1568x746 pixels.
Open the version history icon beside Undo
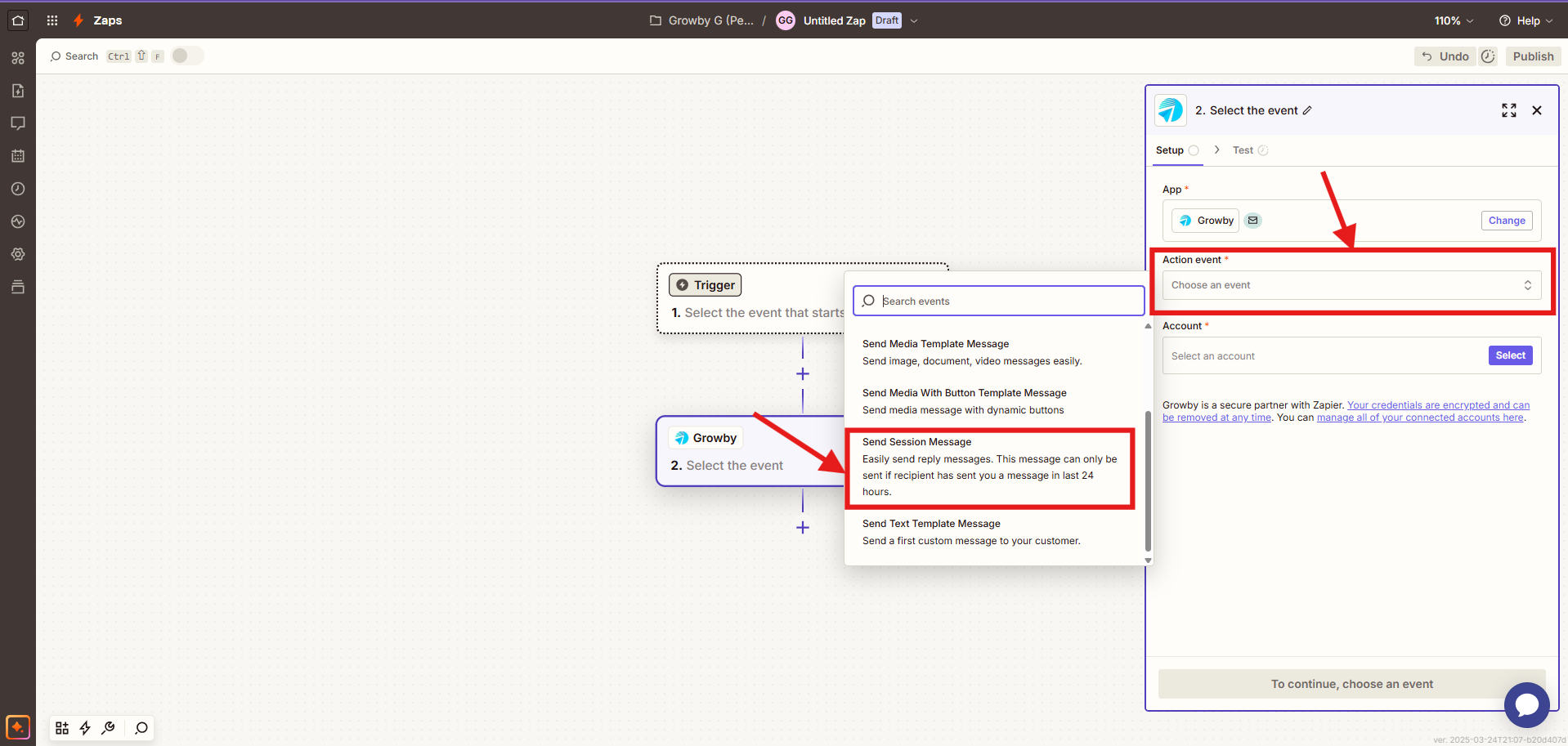pyautogui.click(x=1488, y=56)
